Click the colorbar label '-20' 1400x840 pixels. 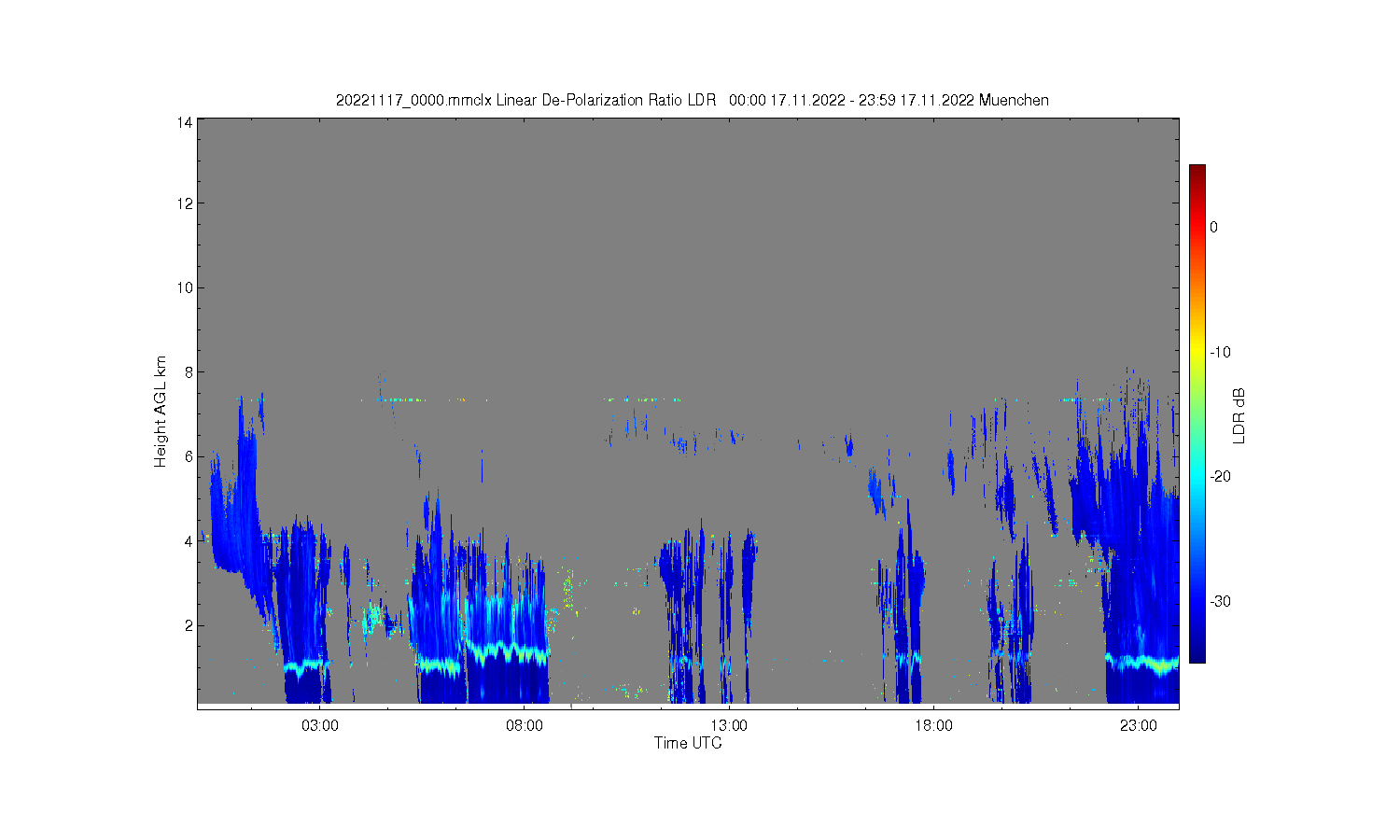click(1220, 476)
